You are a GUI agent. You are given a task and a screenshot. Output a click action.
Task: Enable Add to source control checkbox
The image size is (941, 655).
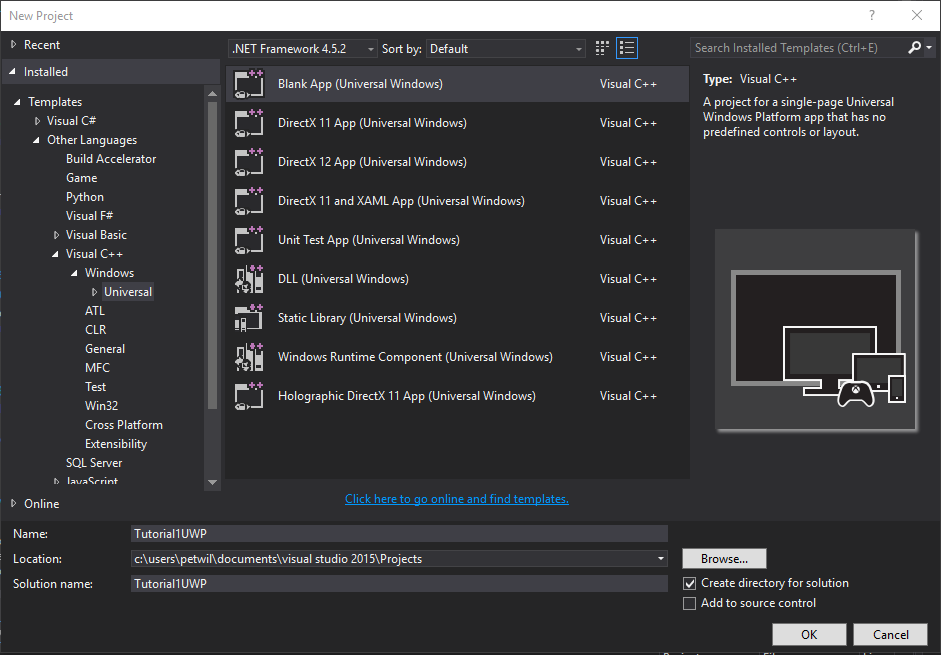point(689,603)
